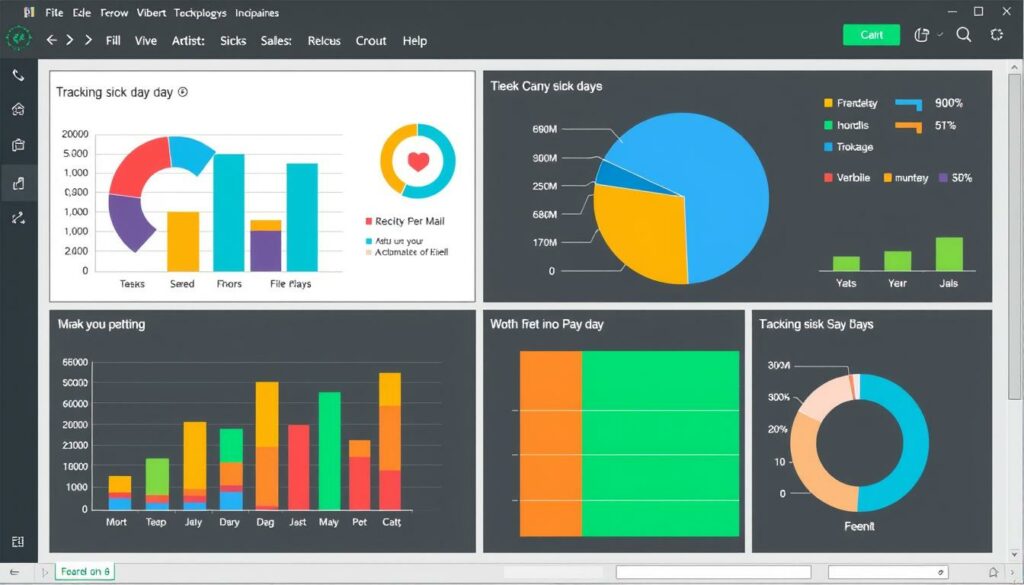Switch to the Artist: tab
Screen dimensions: 1024x585
[188, 40]
